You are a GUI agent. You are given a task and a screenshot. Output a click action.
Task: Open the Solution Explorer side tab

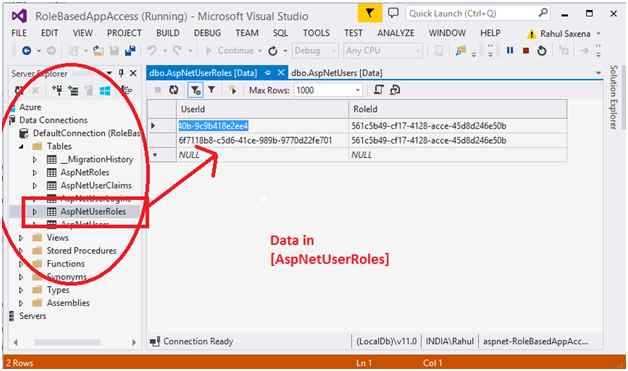(613, 97)
